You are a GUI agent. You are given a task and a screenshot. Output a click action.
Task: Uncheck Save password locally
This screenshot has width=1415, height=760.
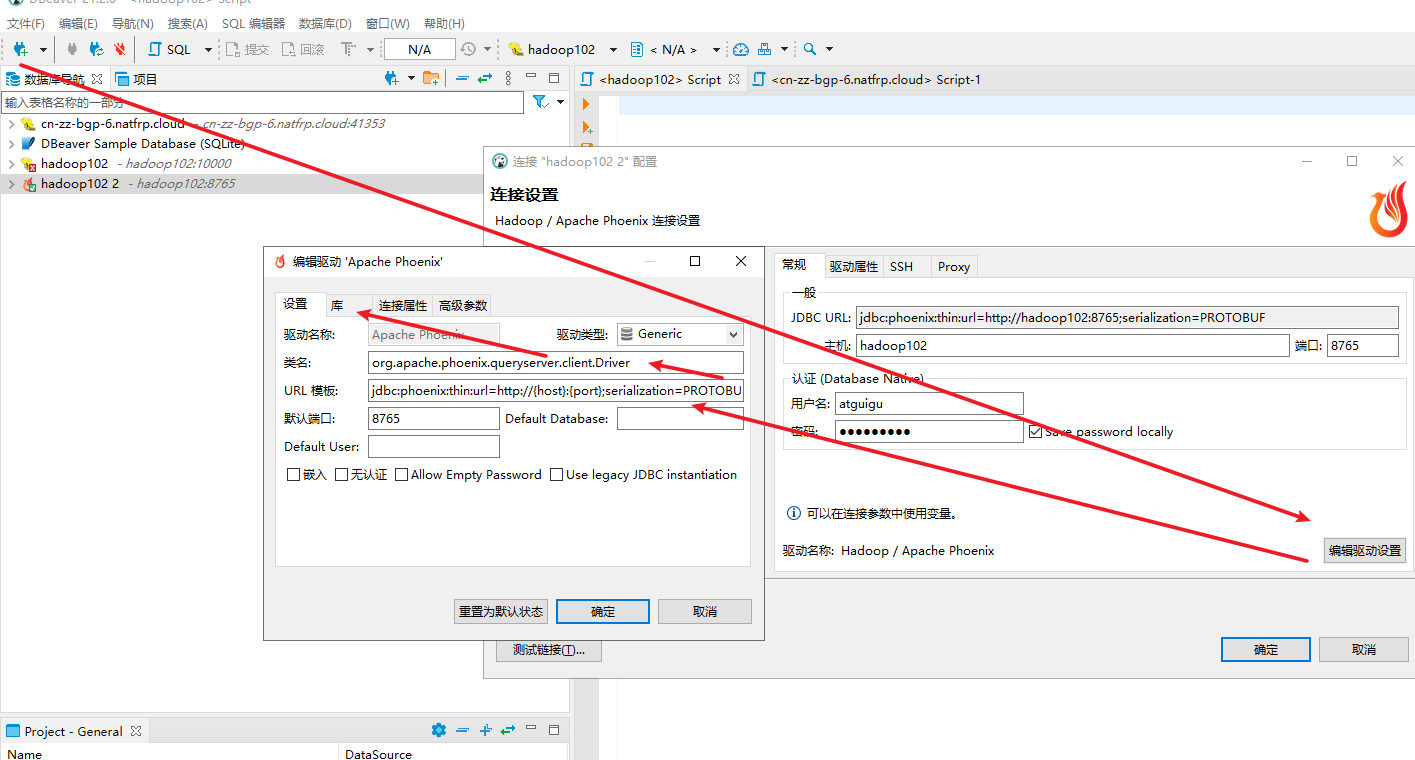point(1036,432)
